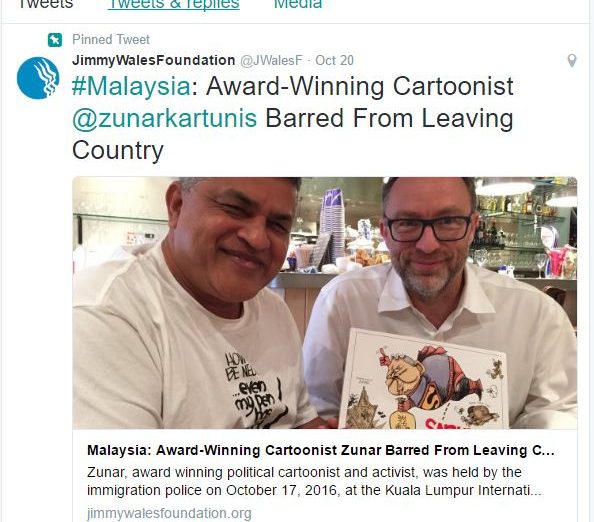594x522 pixels.
Task: Open the Oct 20 tweet timestamp
Action: point(335,61)
